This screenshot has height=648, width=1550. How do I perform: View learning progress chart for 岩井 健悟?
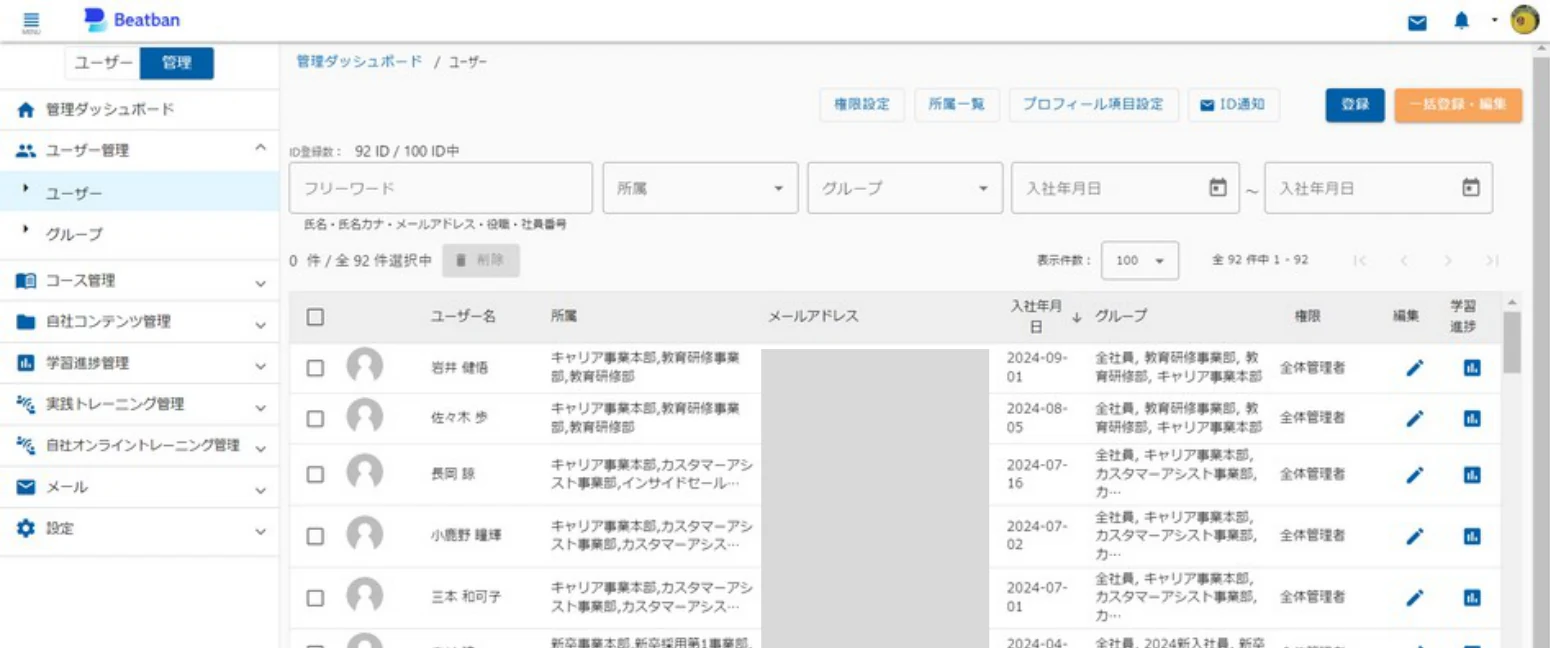tap(1471, 368)
